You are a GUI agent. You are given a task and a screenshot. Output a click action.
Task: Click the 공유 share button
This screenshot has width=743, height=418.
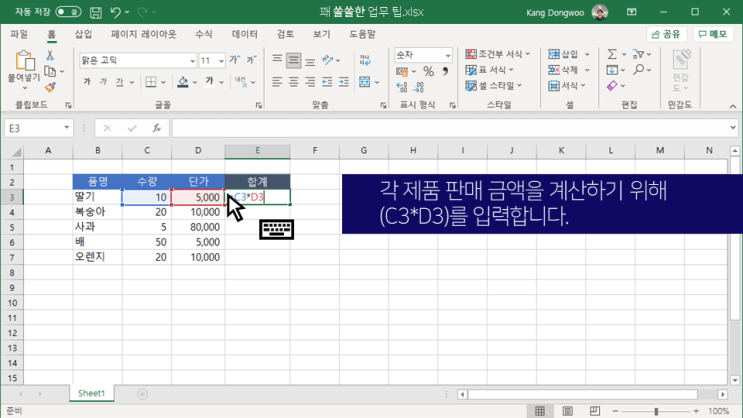click(666, 34)
